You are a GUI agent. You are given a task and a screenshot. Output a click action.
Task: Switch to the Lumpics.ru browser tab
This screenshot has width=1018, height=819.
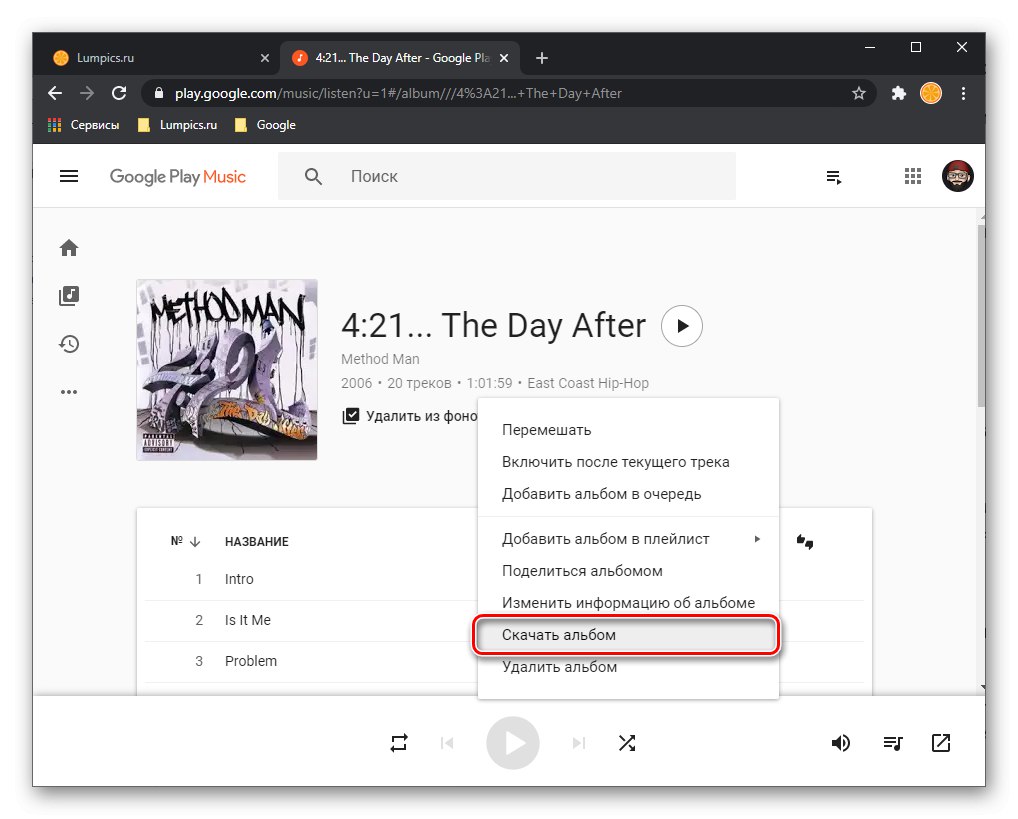pos(156,58)
